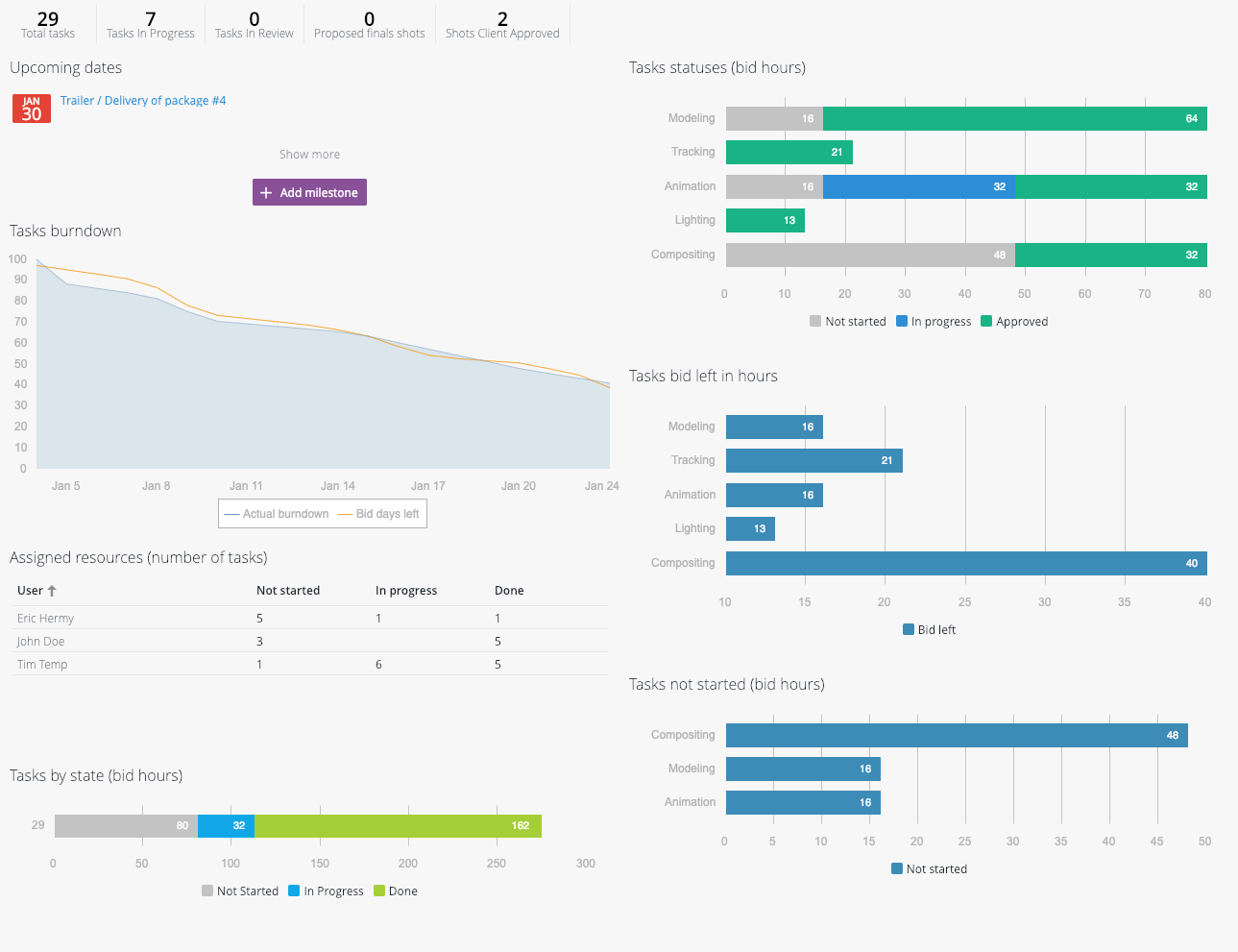Open Trailer / Delivery of package #4 link

point(143,101)
